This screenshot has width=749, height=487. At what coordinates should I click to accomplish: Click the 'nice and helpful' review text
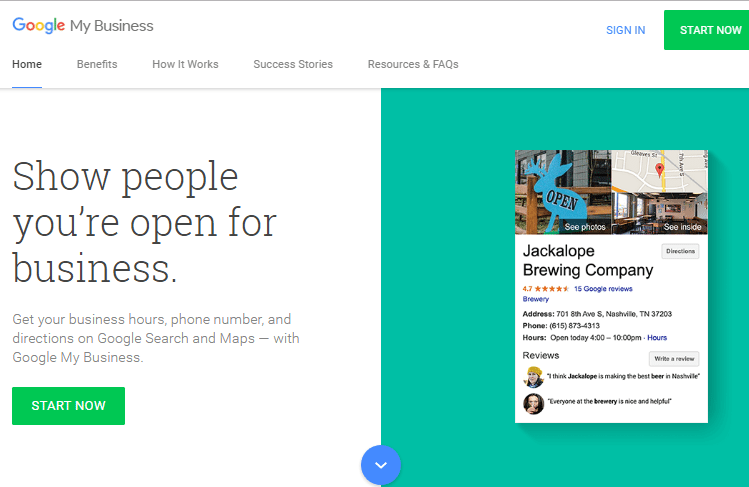coord(609,402)
